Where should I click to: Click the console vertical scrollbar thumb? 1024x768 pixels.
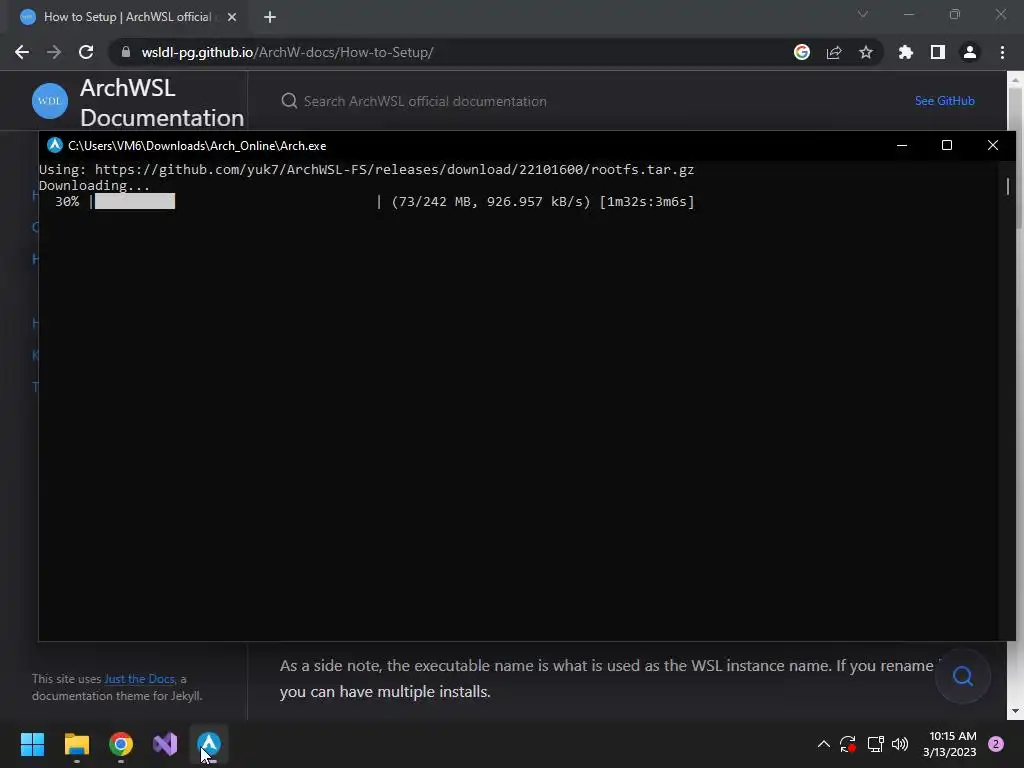click(x=1008, y=186)
